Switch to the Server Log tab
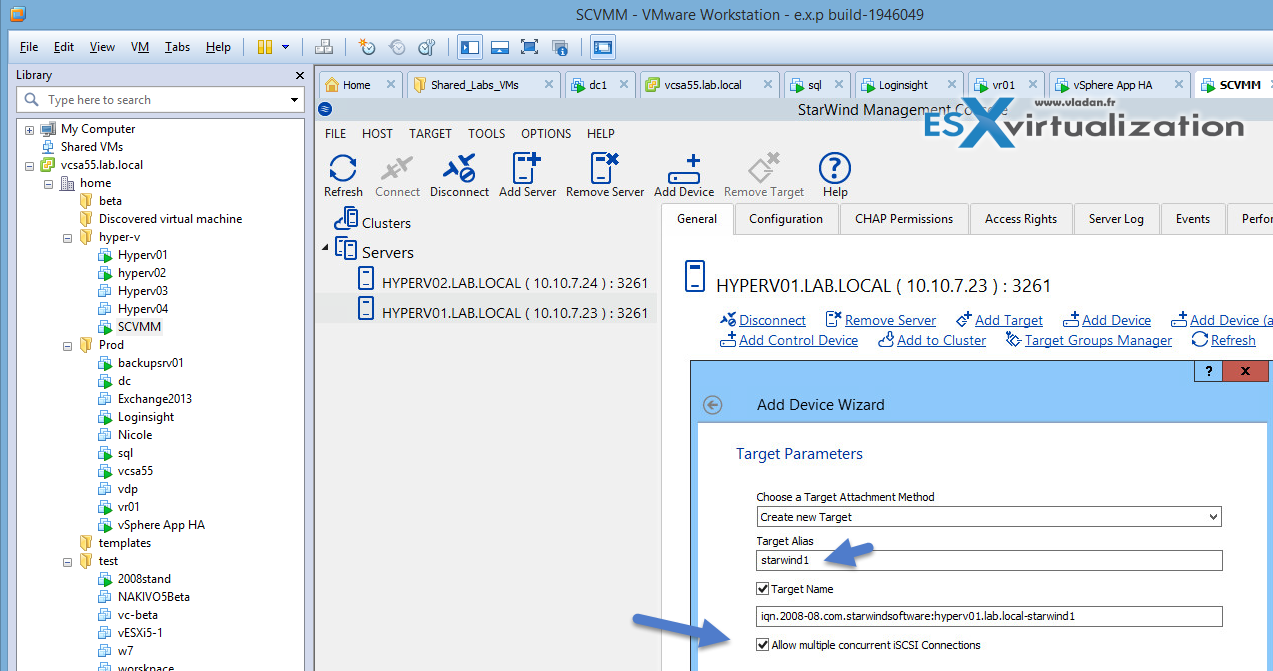 (x=1117, y=219)
